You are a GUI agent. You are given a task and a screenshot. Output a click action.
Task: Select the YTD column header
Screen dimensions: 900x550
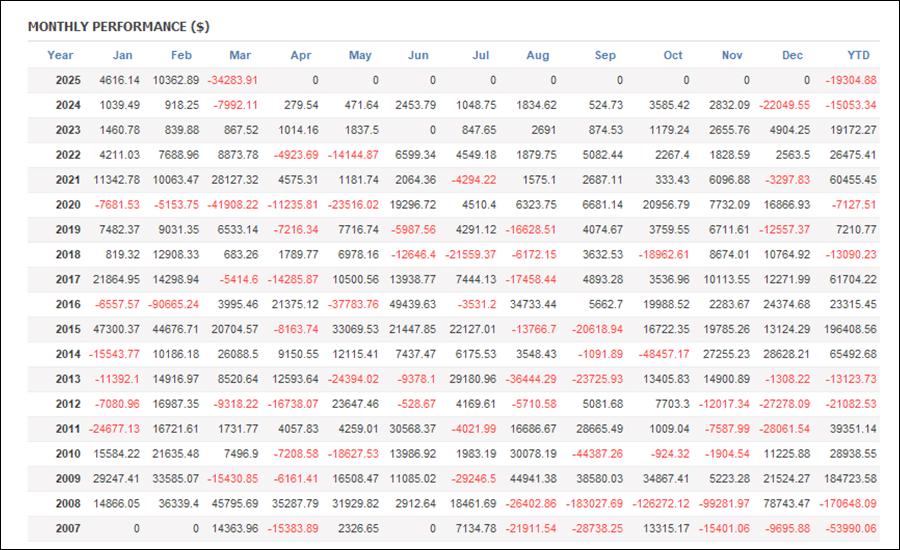pyautogui.click(x=858, y=55)
